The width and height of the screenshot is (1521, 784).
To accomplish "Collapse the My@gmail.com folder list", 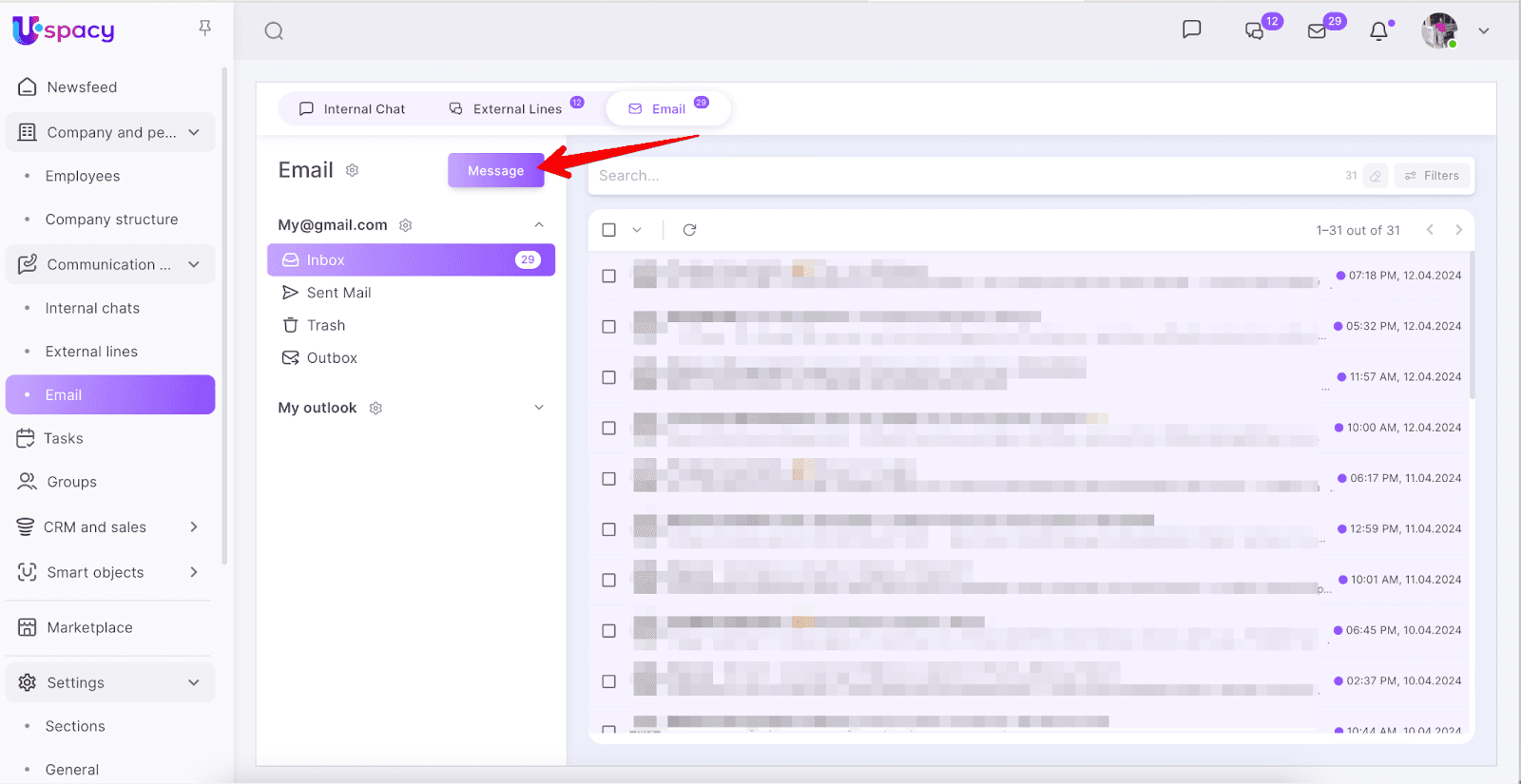I will (539, 225).
